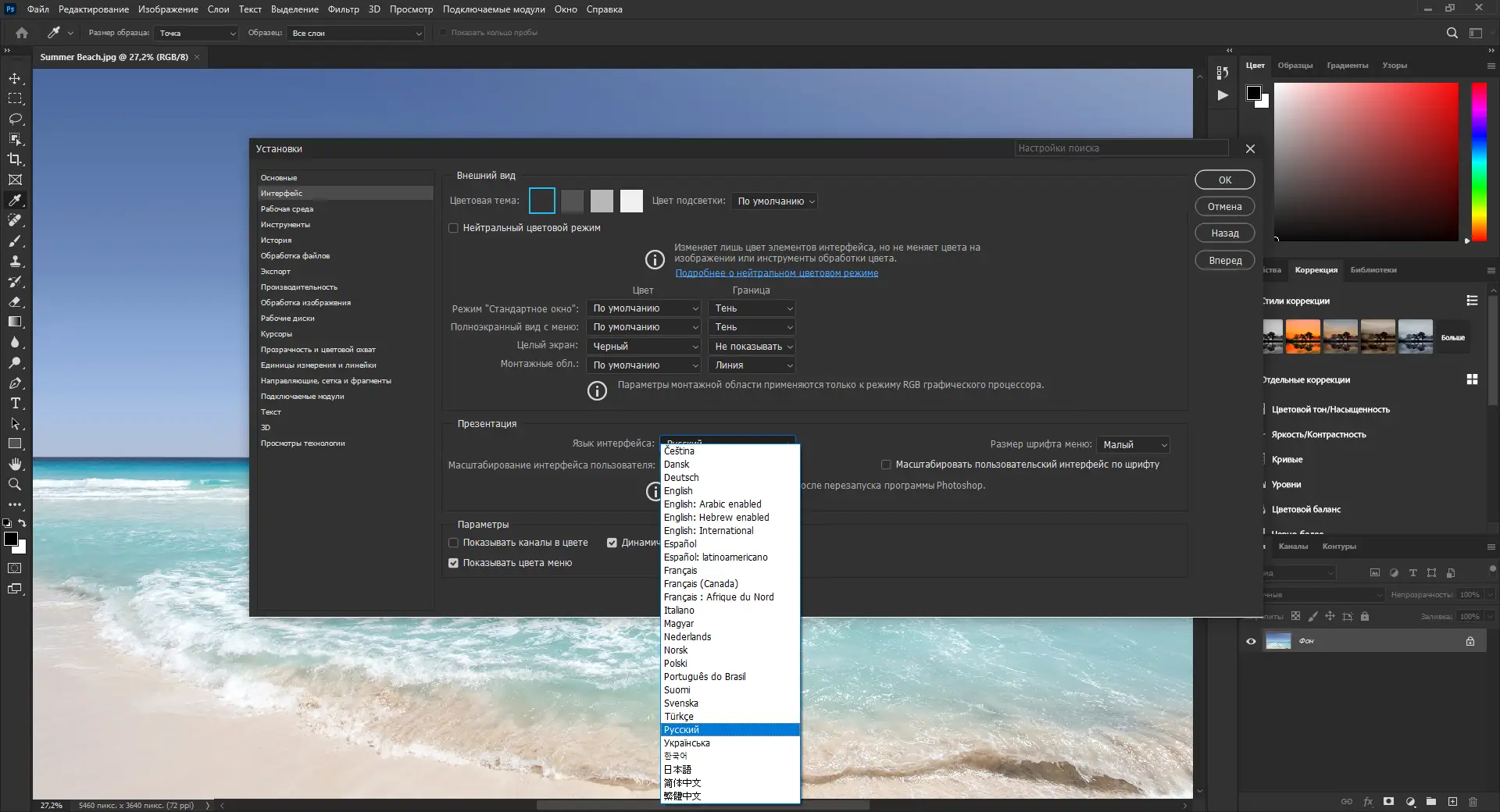
Task: Click the create new layer icon
Action: (1452, 802)
